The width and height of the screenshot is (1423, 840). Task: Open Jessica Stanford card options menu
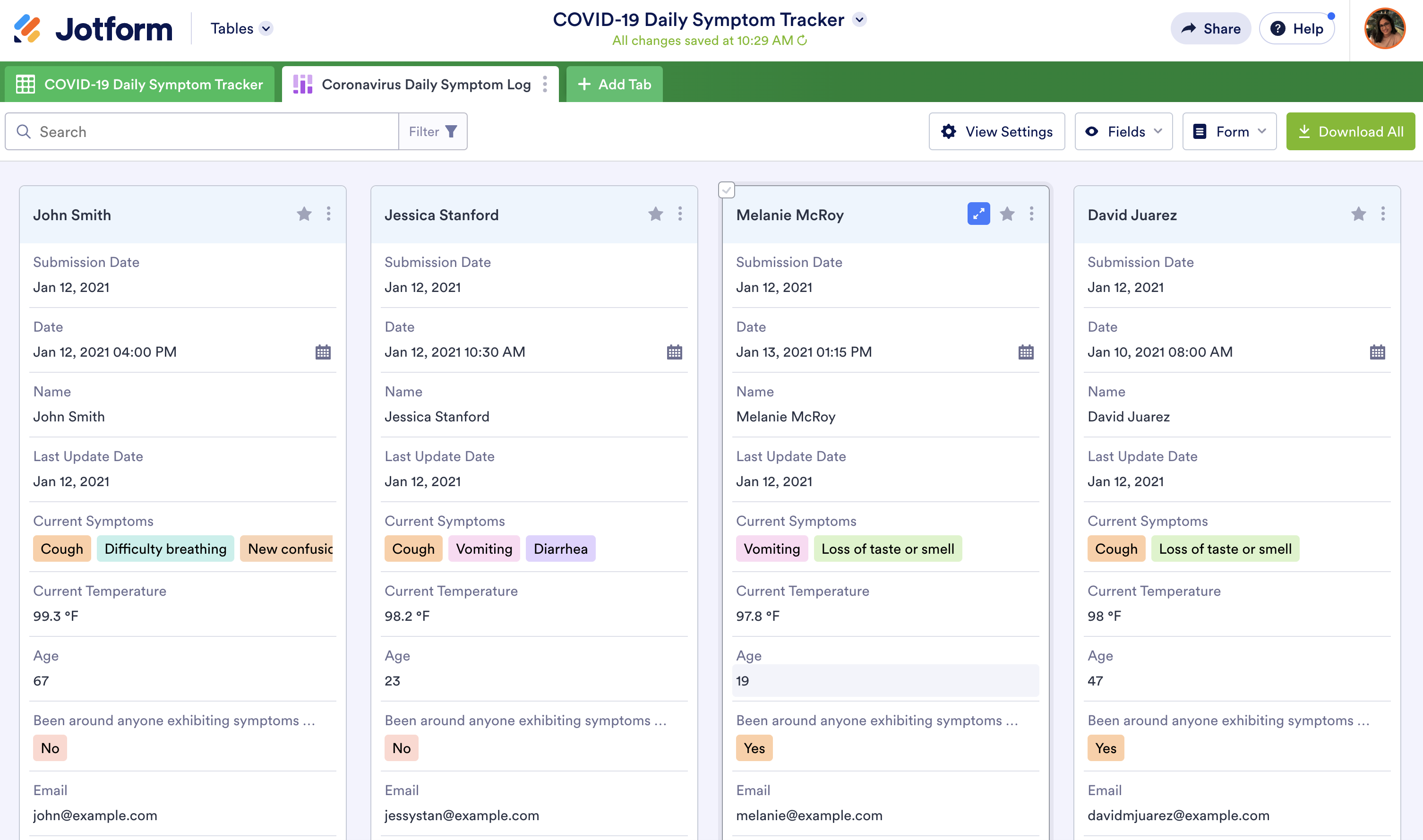point(680,214)
